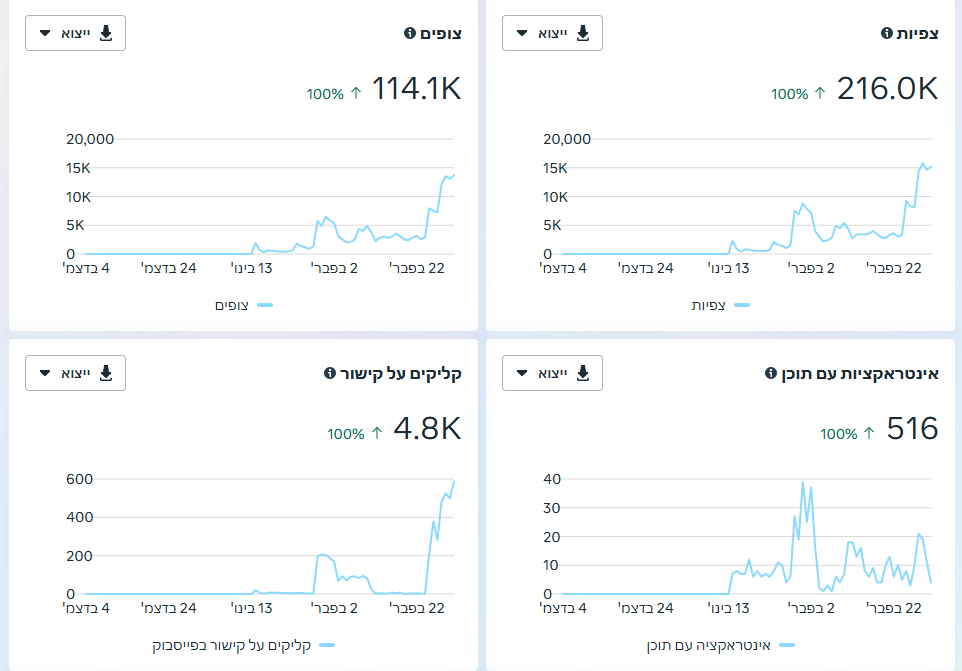
Task: Click ייצוא text in קליקים על קישור card
Action: coord(76,373)
